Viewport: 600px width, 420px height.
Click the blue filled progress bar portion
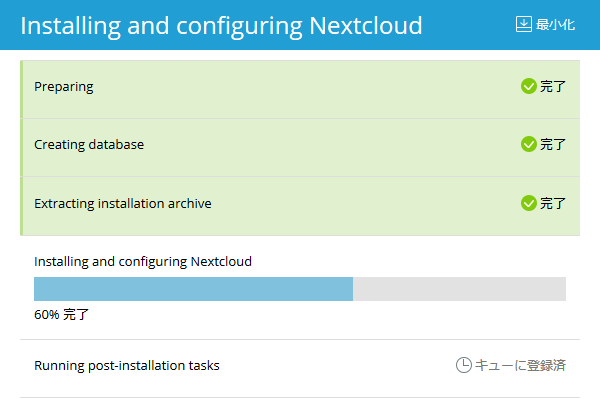[193, 289]
